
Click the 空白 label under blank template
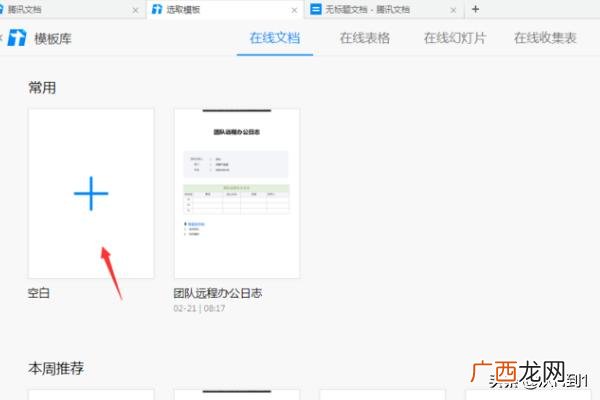[39, 293]
